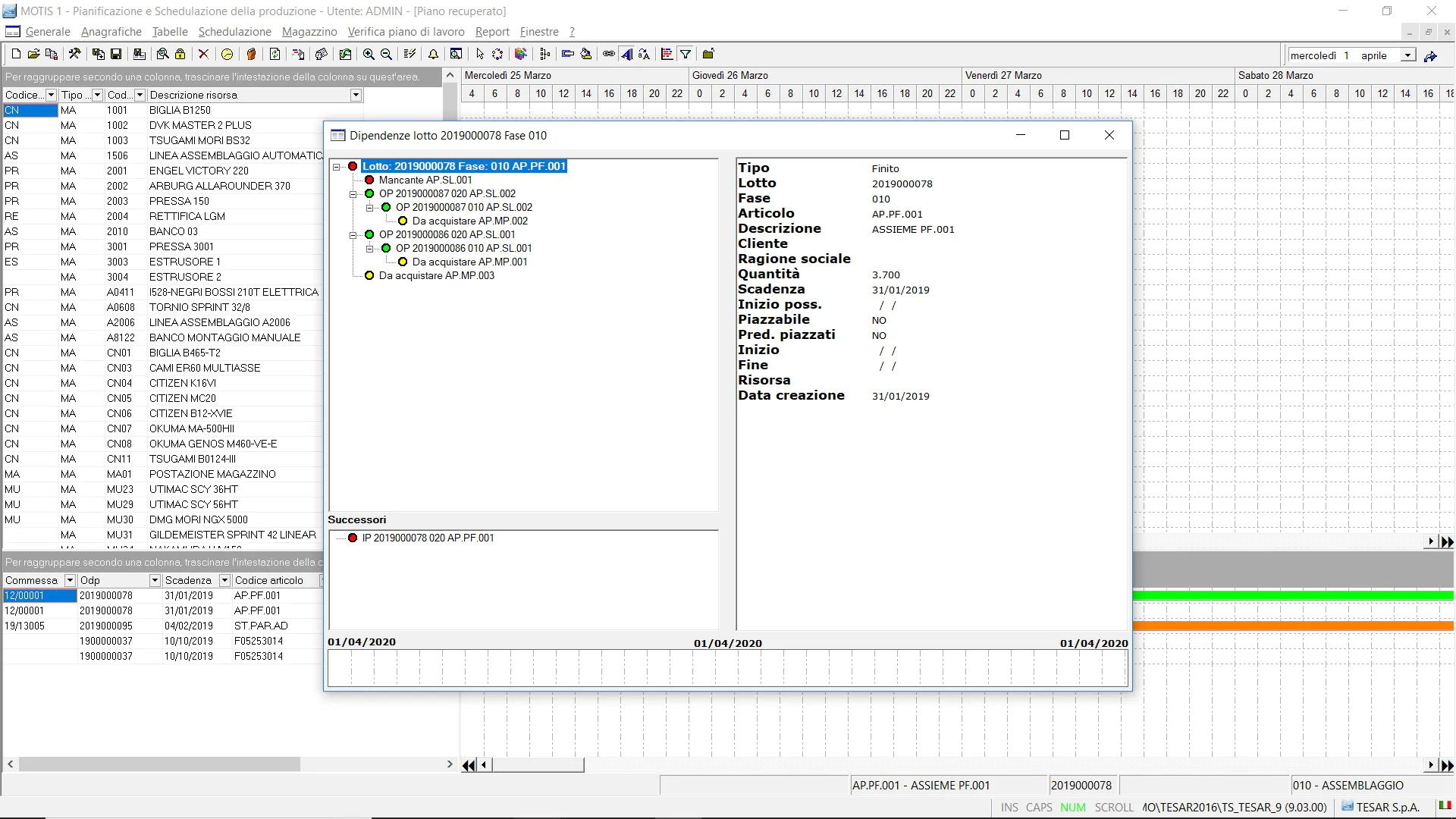Collapse OP 2019000087 020 AP.SL.002 node

tap(353, 194)
